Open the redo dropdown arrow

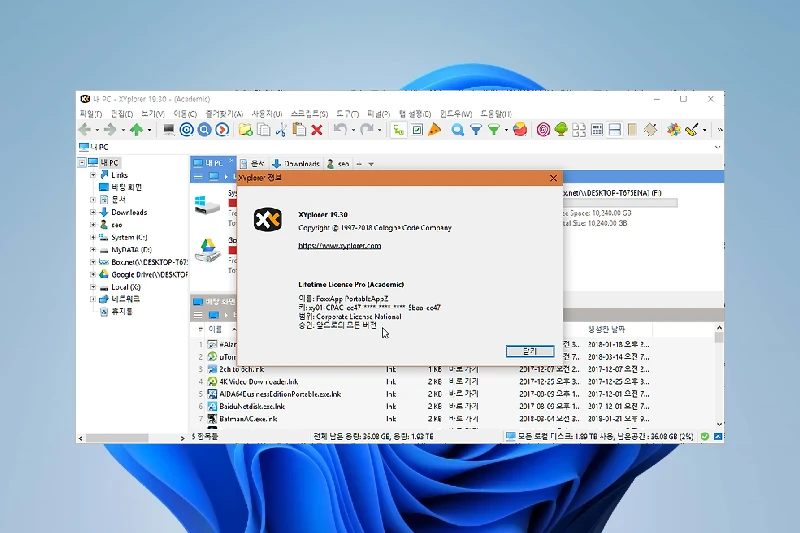379,130
